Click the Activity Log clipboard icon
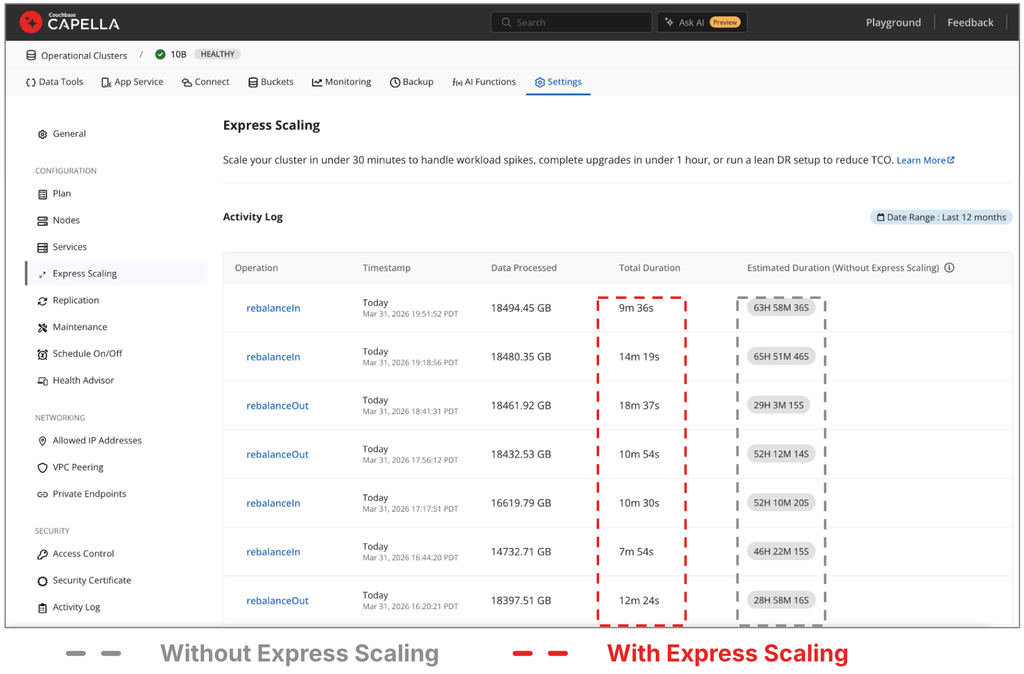The height and width of the screenshot is (674, 1024). pyautogui.click(x=42, y=608)
